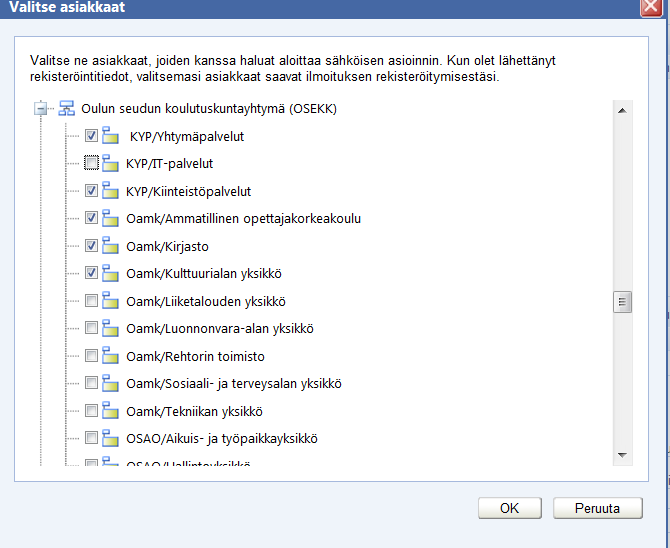Image resolution: width=670 pixels, height=548 pixels.
Task: Check the Oamk/Luonnonvara-alan yksikkö checkbox
Action: tap(91, 328)
